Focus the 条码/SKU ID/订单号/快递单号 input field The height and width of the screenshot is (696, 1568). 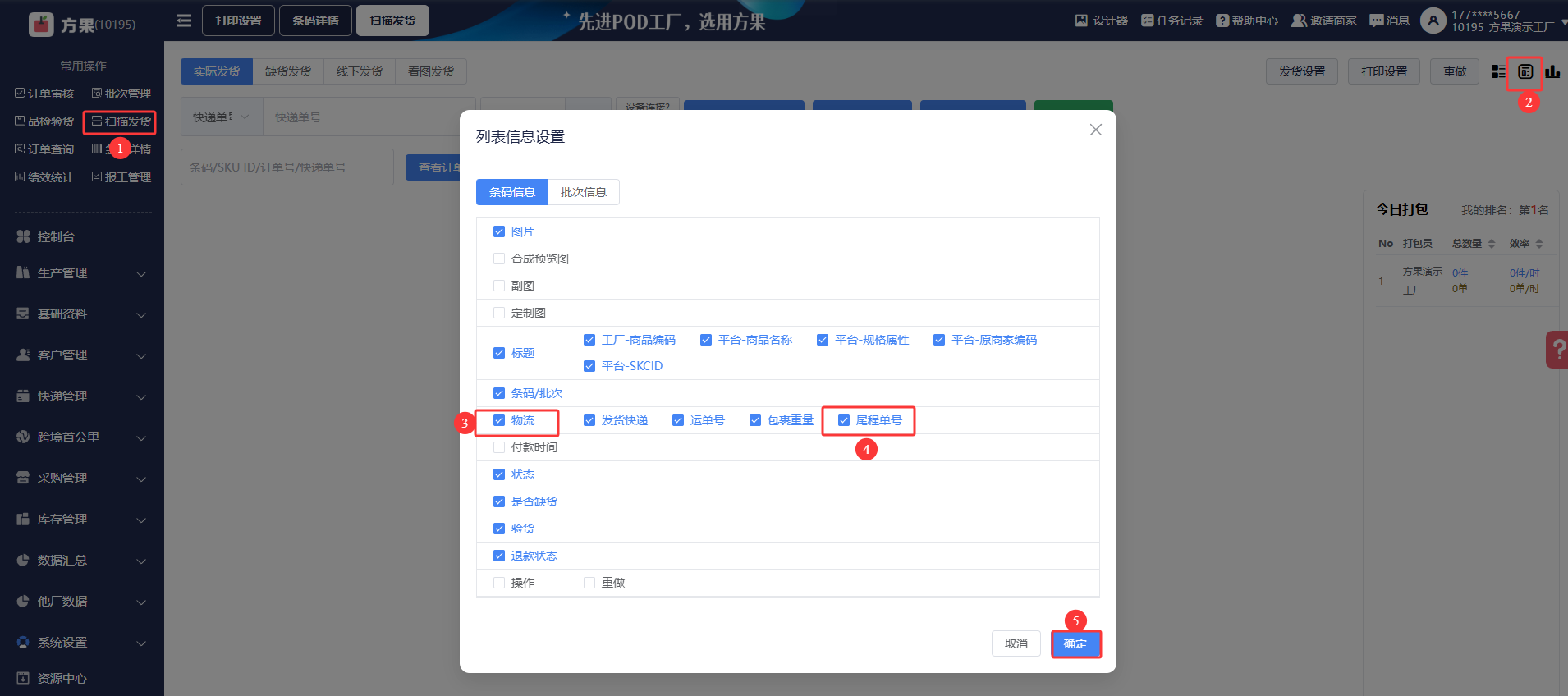point(287,167)
